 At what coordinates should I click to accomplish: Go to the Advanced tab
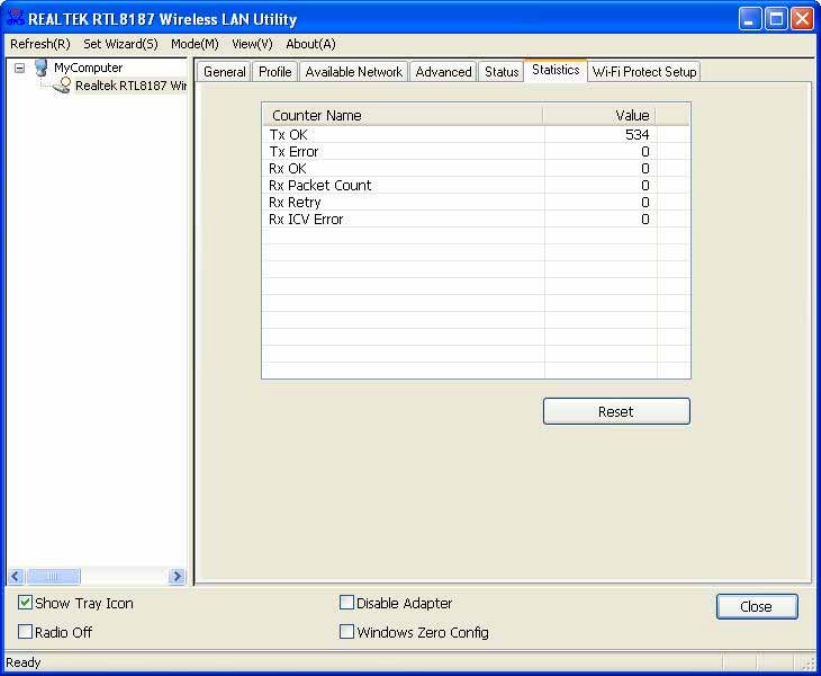443,72
